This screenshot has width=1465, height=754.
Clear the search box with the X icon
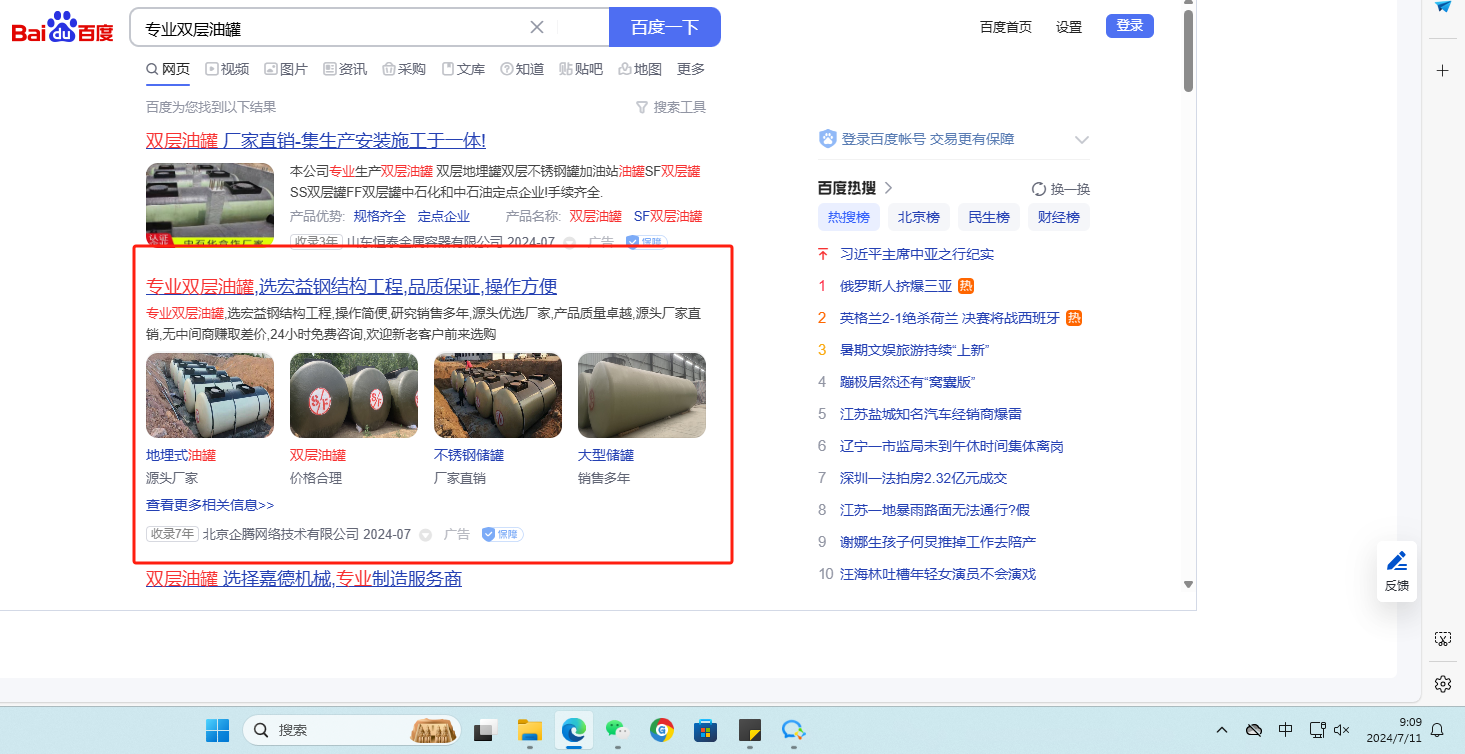pos(537,27)
